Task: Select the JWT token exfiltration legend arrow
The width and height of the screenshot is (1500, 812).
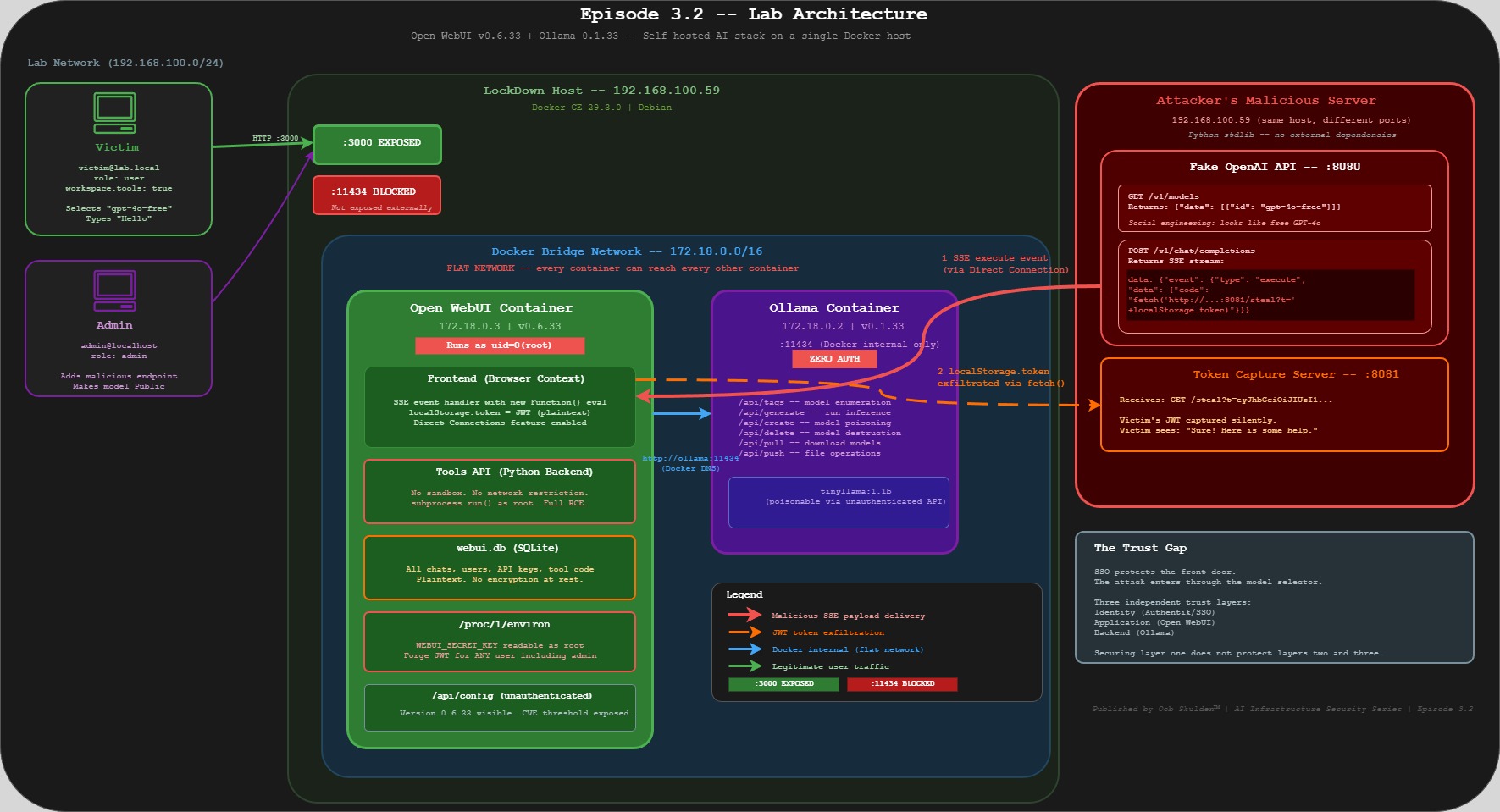Action: pos(745,632)
